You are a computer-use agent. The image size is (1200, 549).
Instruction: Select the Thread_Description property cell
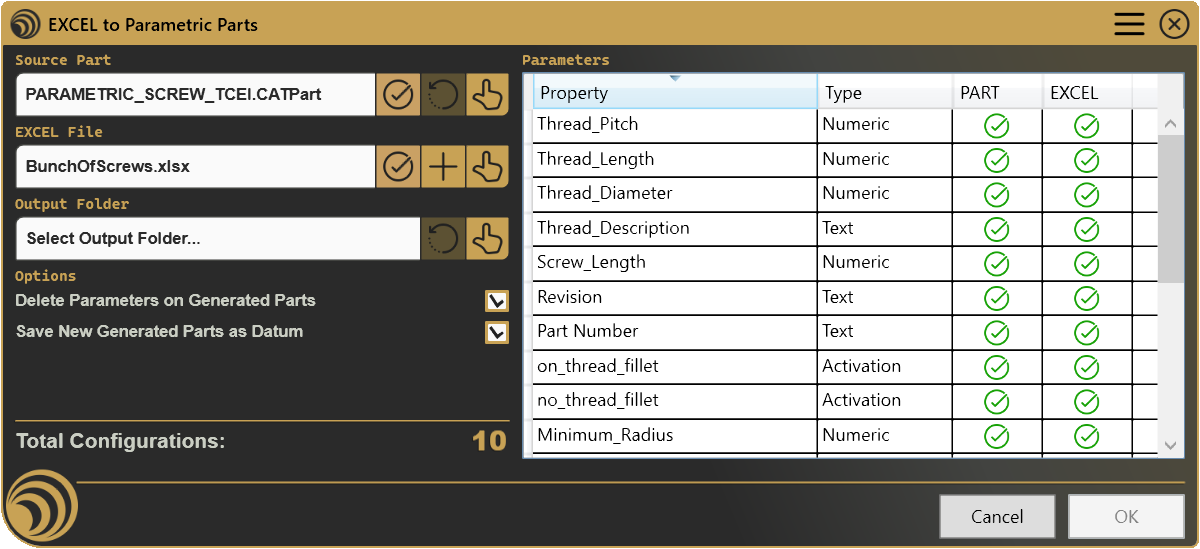pyautogui.click(x=675, y=229)
